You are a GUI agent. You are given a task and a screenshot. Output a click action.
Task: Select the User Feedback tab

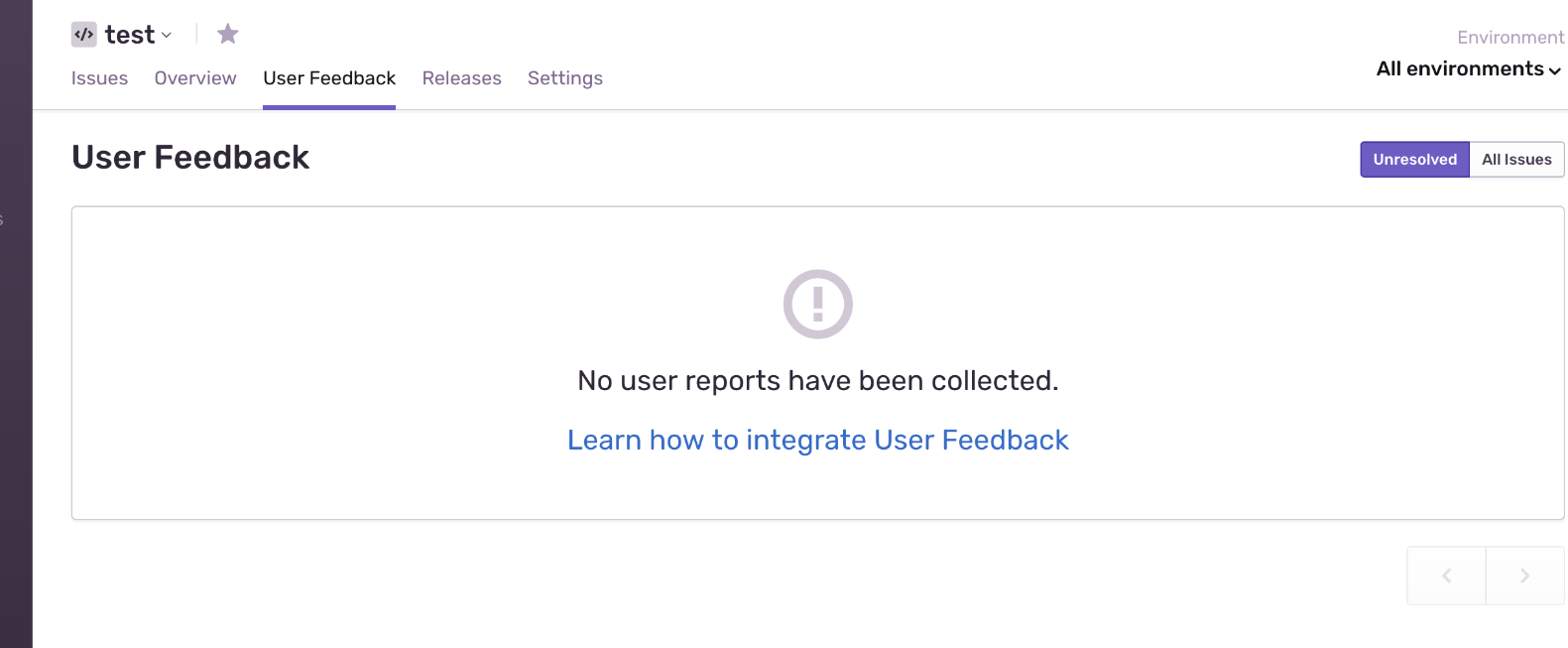[329, 78]
